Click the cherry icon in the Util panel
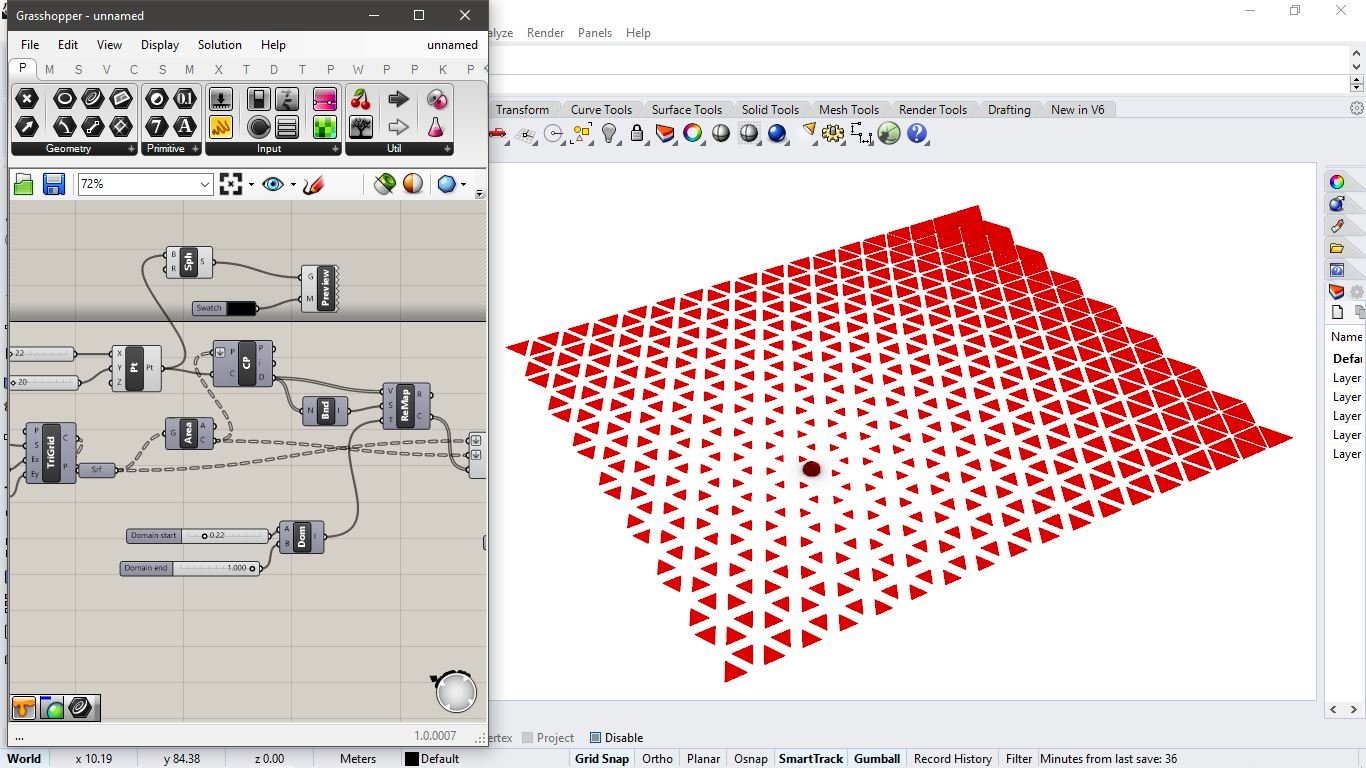The height and width of the screenshot is (768, 1366). click(361, 100)
